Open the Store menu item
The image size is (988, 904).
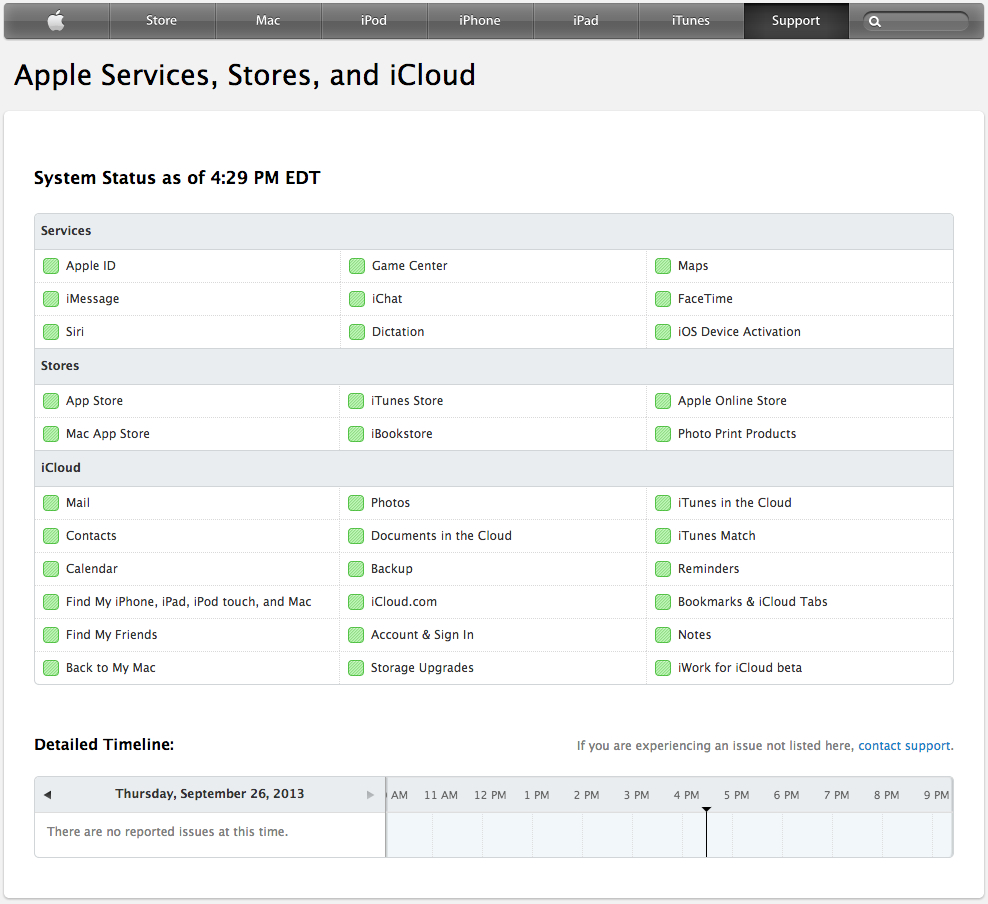tap(161, 21)
